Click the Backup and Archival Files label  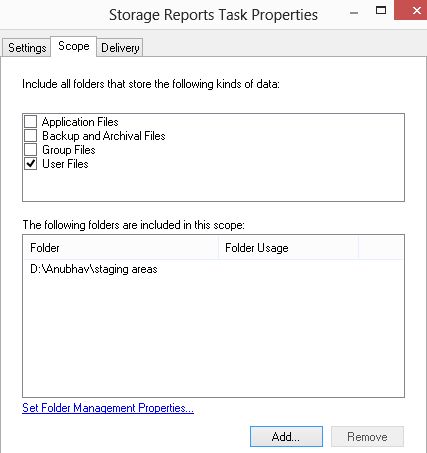click(x=104, y=136)
